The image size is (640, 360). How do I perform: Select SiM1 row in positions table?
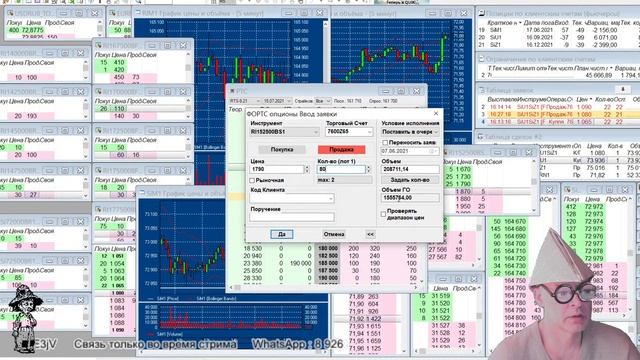coord(558,30)
